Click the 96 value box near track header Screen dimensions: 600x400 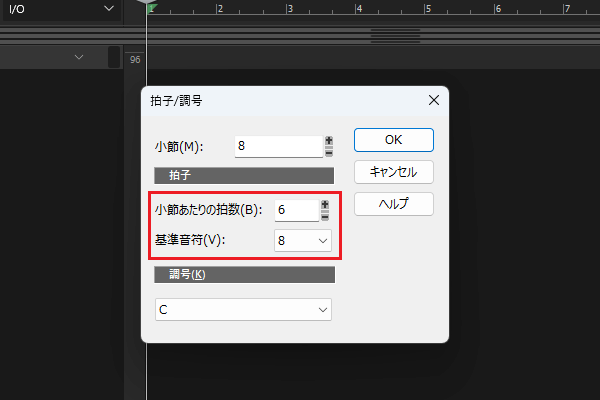136,60
